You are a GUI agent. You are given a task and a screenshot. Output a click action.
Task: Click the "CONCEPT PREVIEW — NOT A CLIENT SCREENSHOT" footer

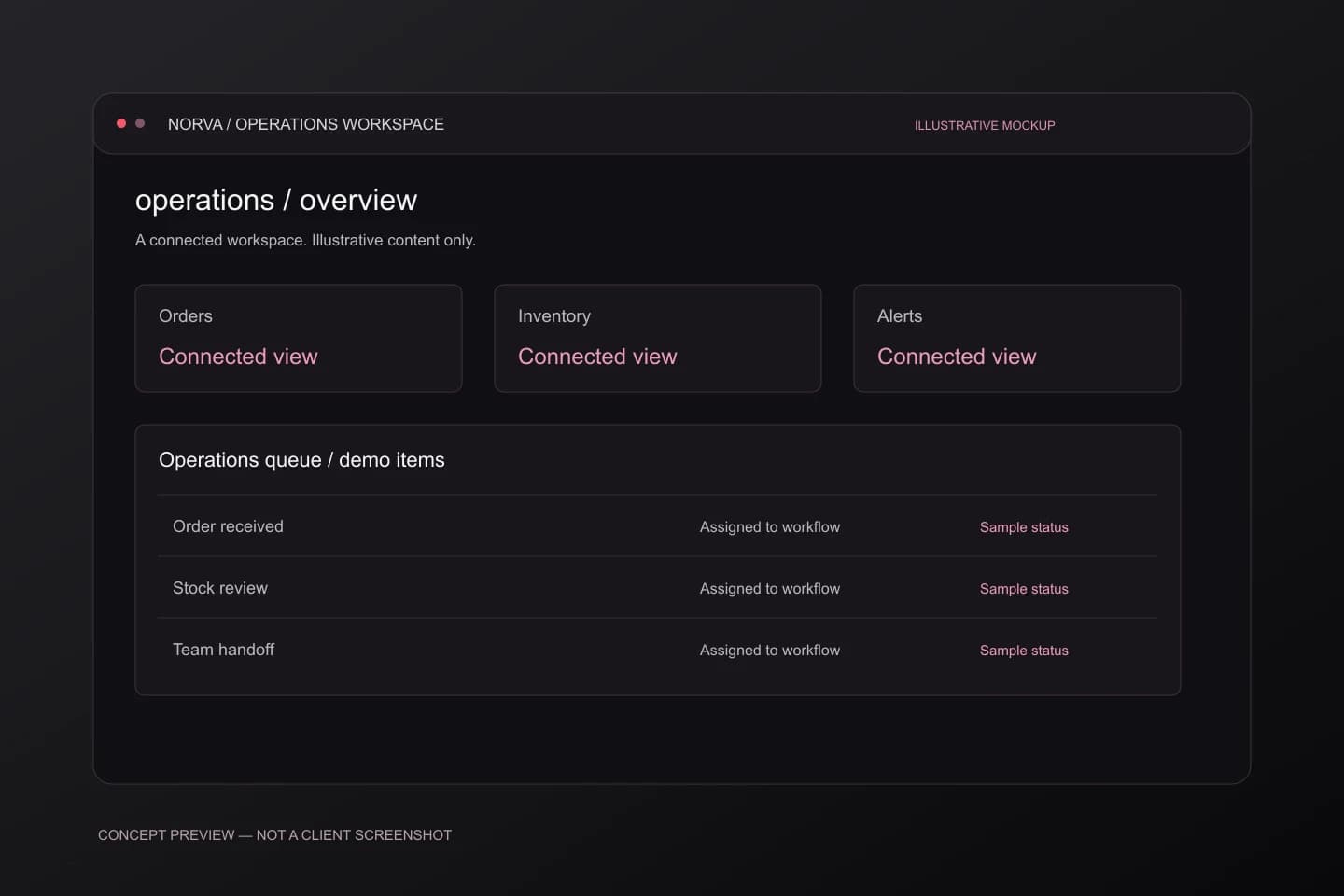tap(274, 835)
